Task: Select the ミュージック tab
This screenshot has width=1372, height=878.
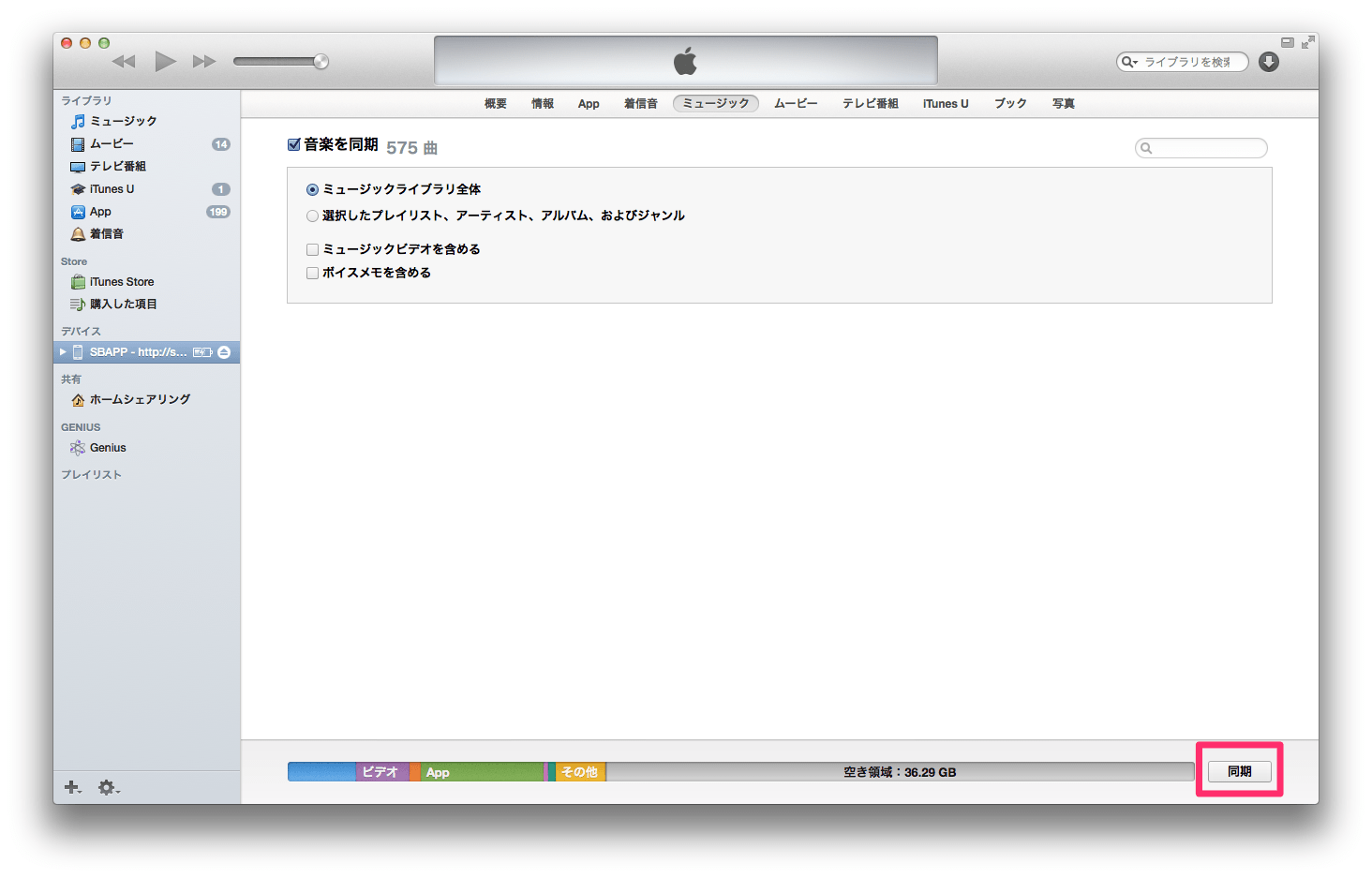Action: [716, 103]
